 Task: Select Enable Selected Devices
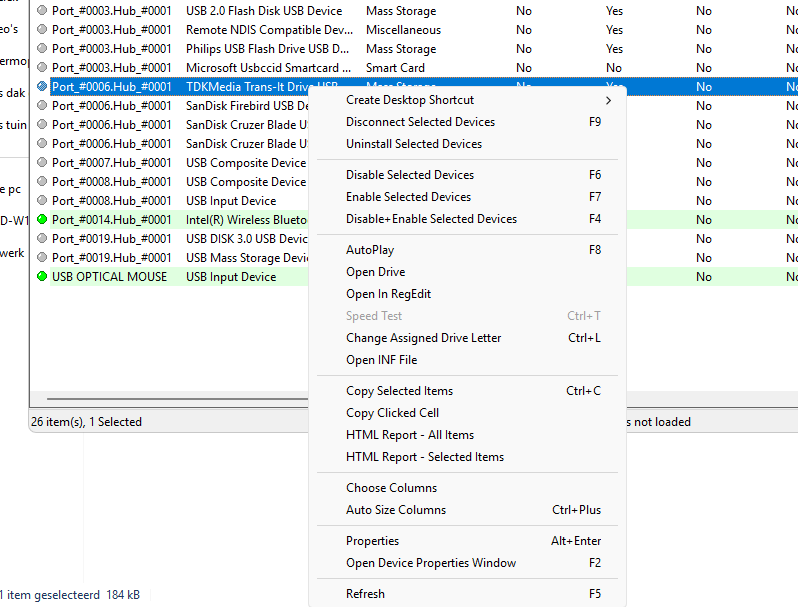(x=467, y=197)
